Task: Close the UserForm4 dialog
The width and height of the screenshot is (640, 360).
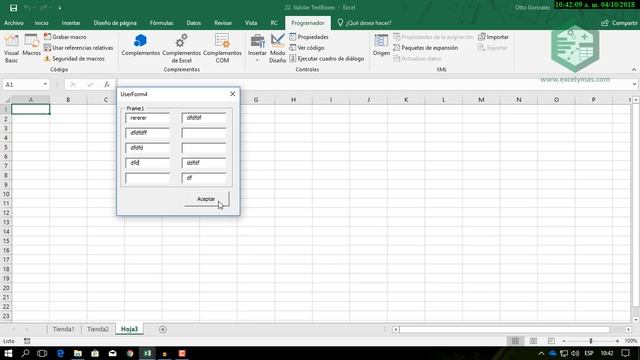Action: tap(233, 94)
